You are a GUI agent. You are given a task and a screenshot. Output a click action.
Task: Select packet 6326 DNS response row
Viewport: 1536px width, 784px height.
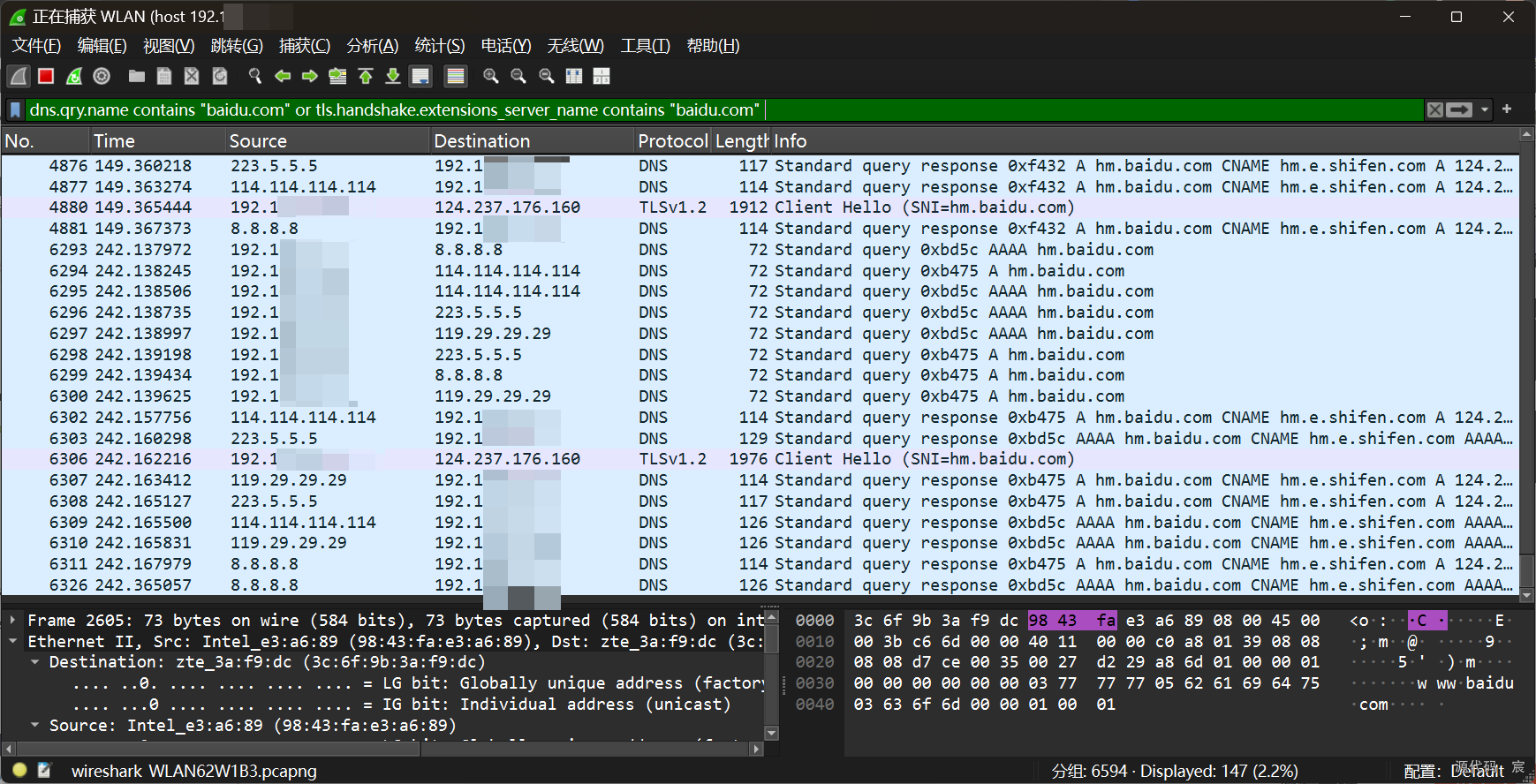click(760, 585)
